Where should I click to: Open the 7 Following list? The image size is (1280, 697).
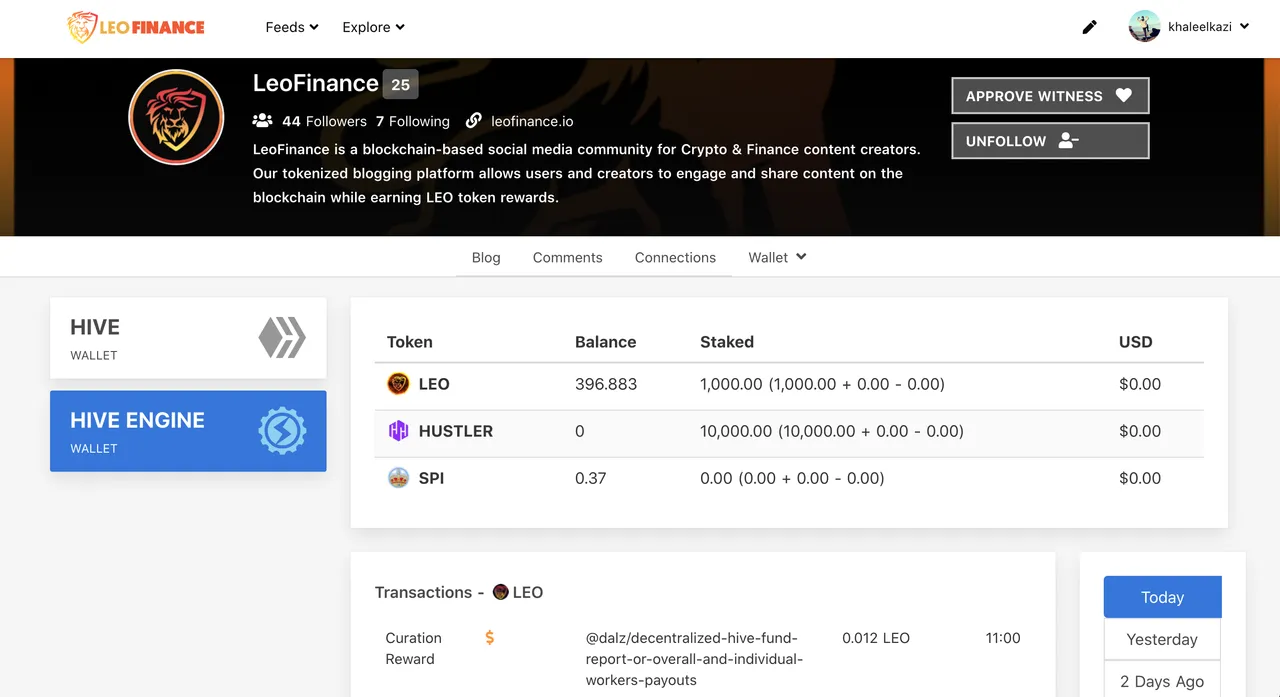click(x=413, y=121)
